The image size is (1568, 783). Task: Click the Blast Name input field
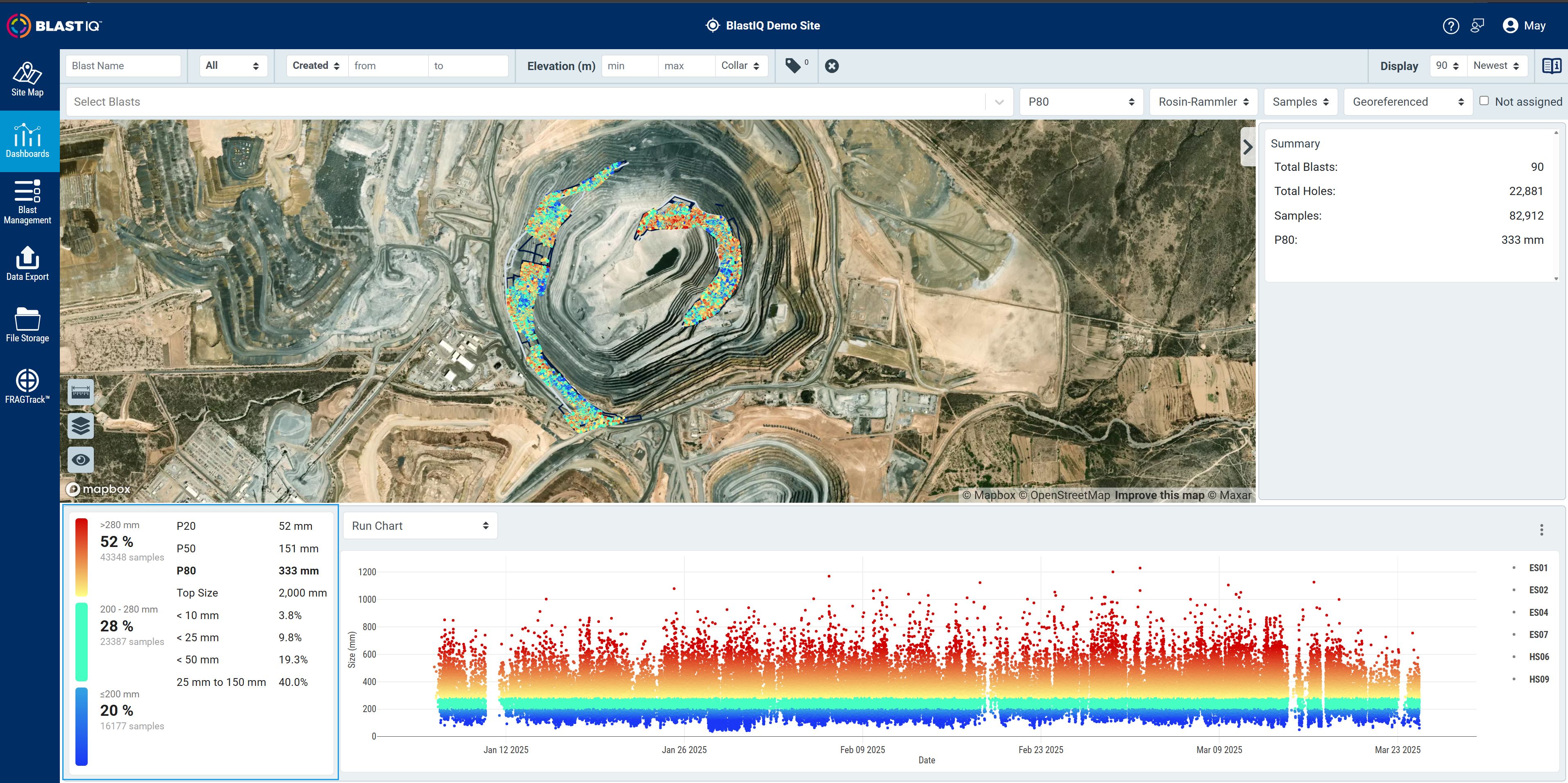[123, 66]
